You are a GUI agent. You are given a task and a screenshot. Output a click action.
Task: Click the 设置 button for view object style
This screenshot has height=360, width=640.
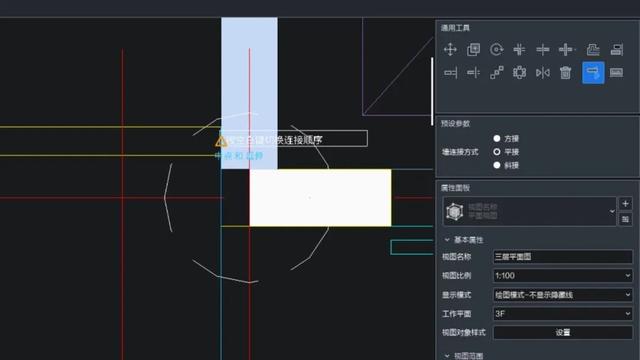pyautogui.click(x=563, y=333)
